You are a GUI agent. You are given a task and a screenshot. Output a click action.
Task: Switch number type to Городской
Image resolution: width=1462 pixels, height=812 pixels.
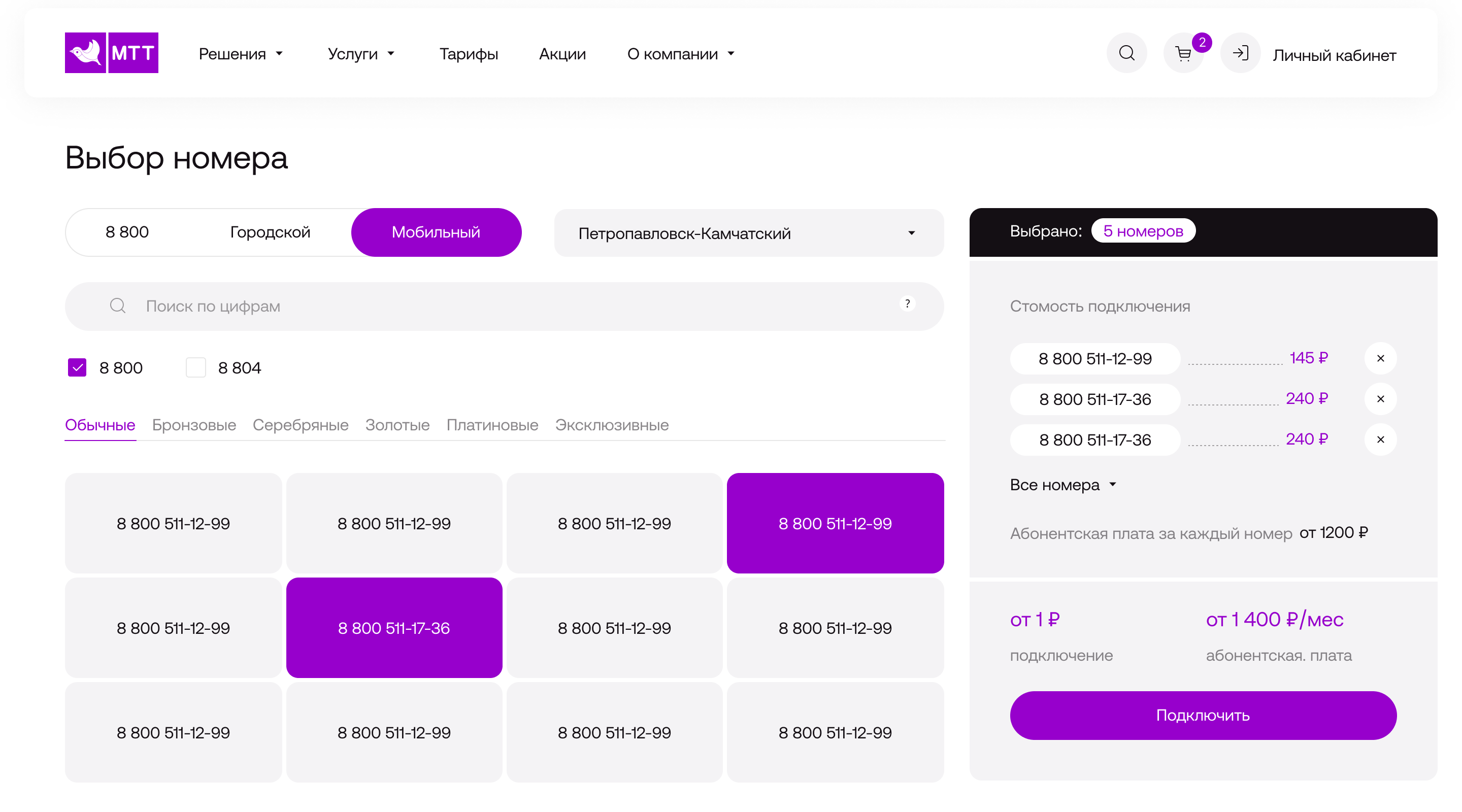(x=270, y=232)
